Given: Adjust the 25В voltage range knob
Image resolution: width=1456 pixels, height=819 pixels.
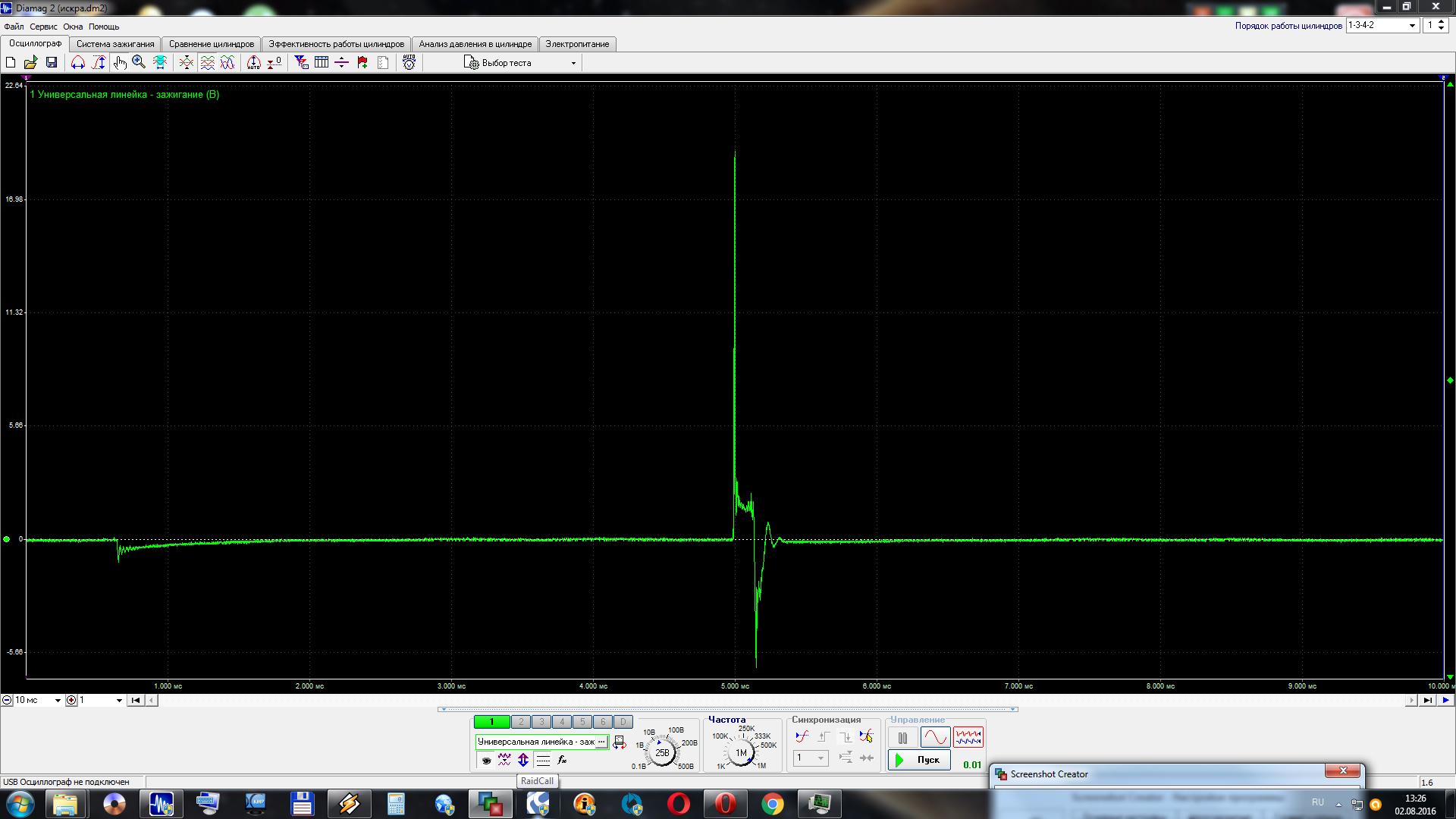Looking at the screenshot, I should point(662,752).
